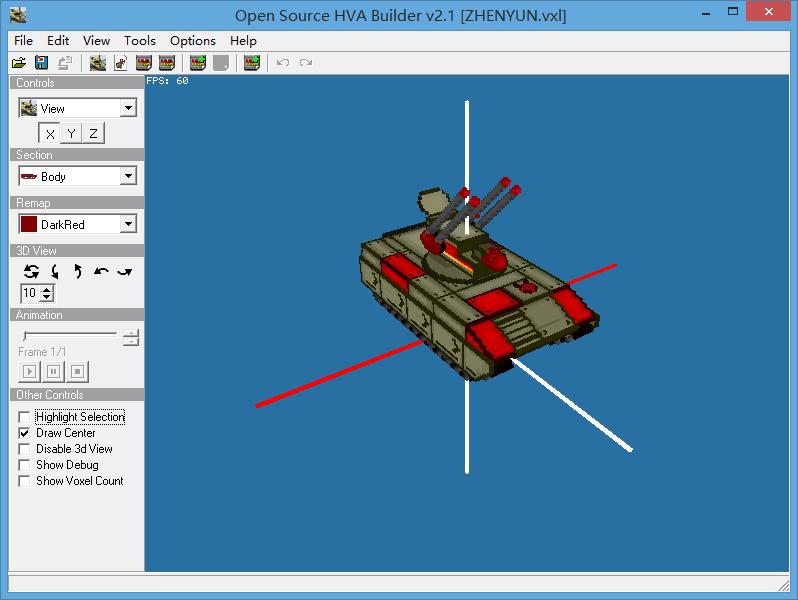The image size is (798, 600).
Task: Enable the Highlight Selection checkbox
Action: coord(25,417)
